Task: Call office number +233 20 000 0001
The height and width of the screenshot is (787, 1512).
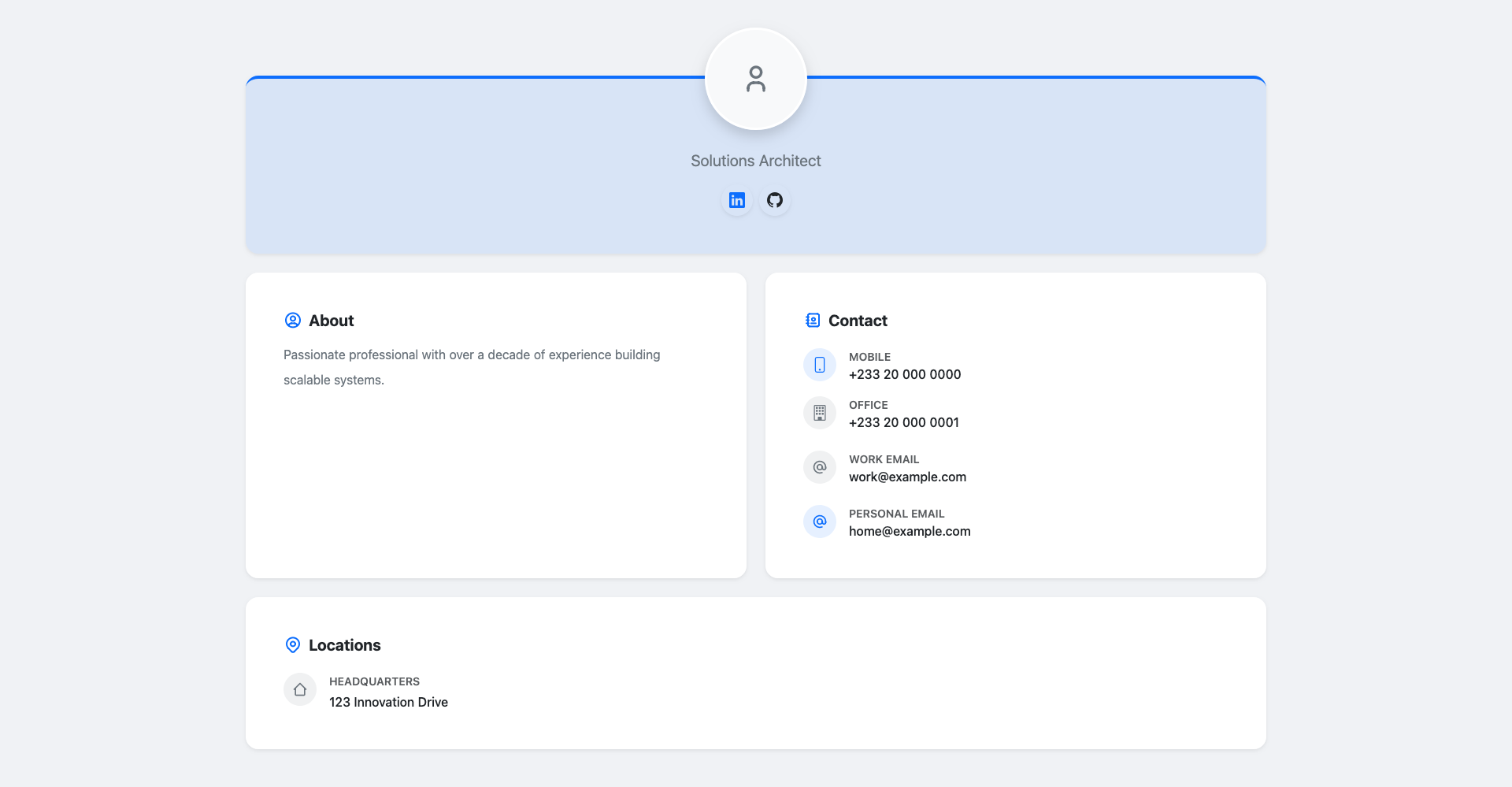Action: click(x=904, y=423)
